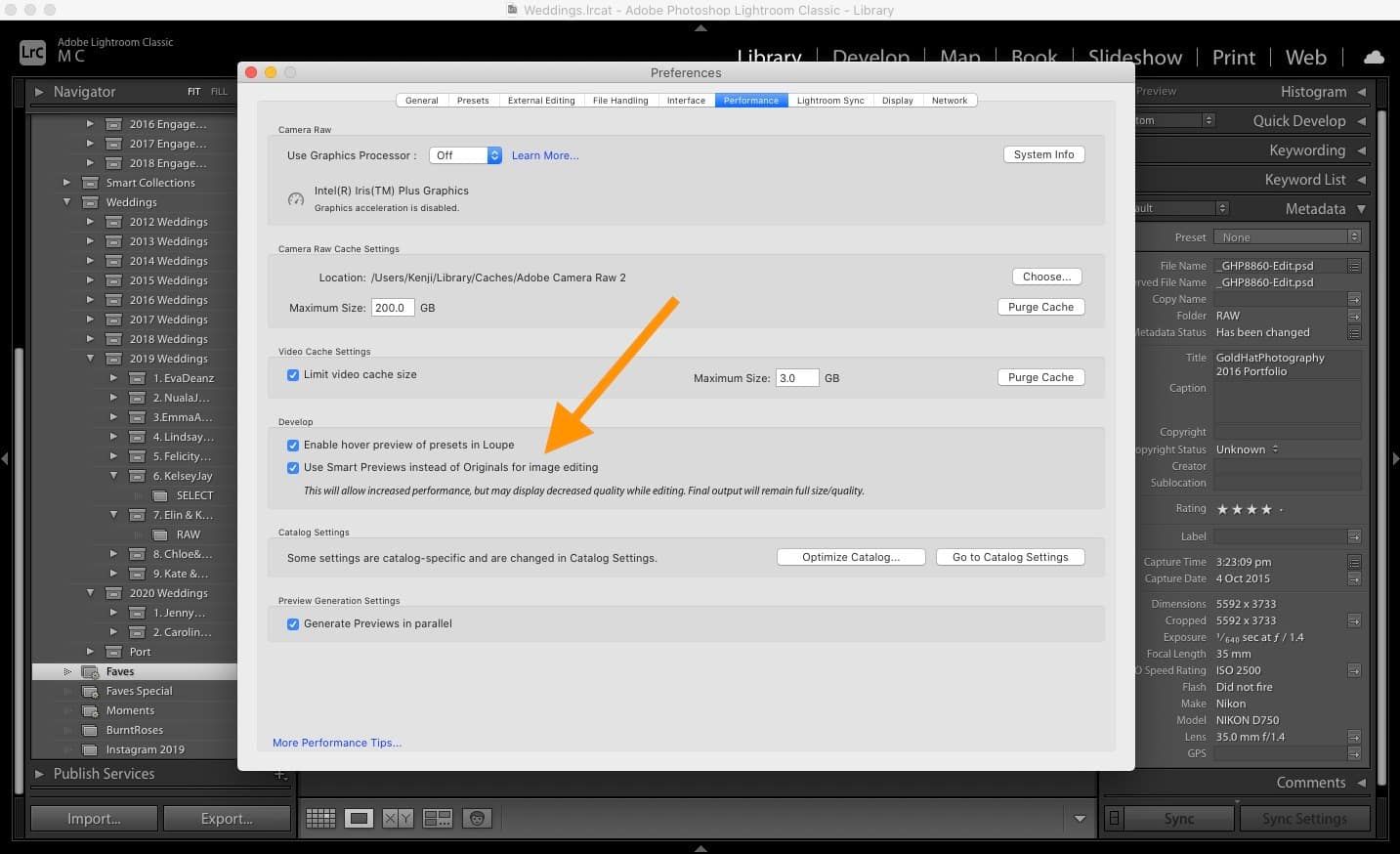Click the Learn More... link
Image resolution: width=1400 pixels, height=854 pixels.
pyautogui.click(x=545, y=155)
